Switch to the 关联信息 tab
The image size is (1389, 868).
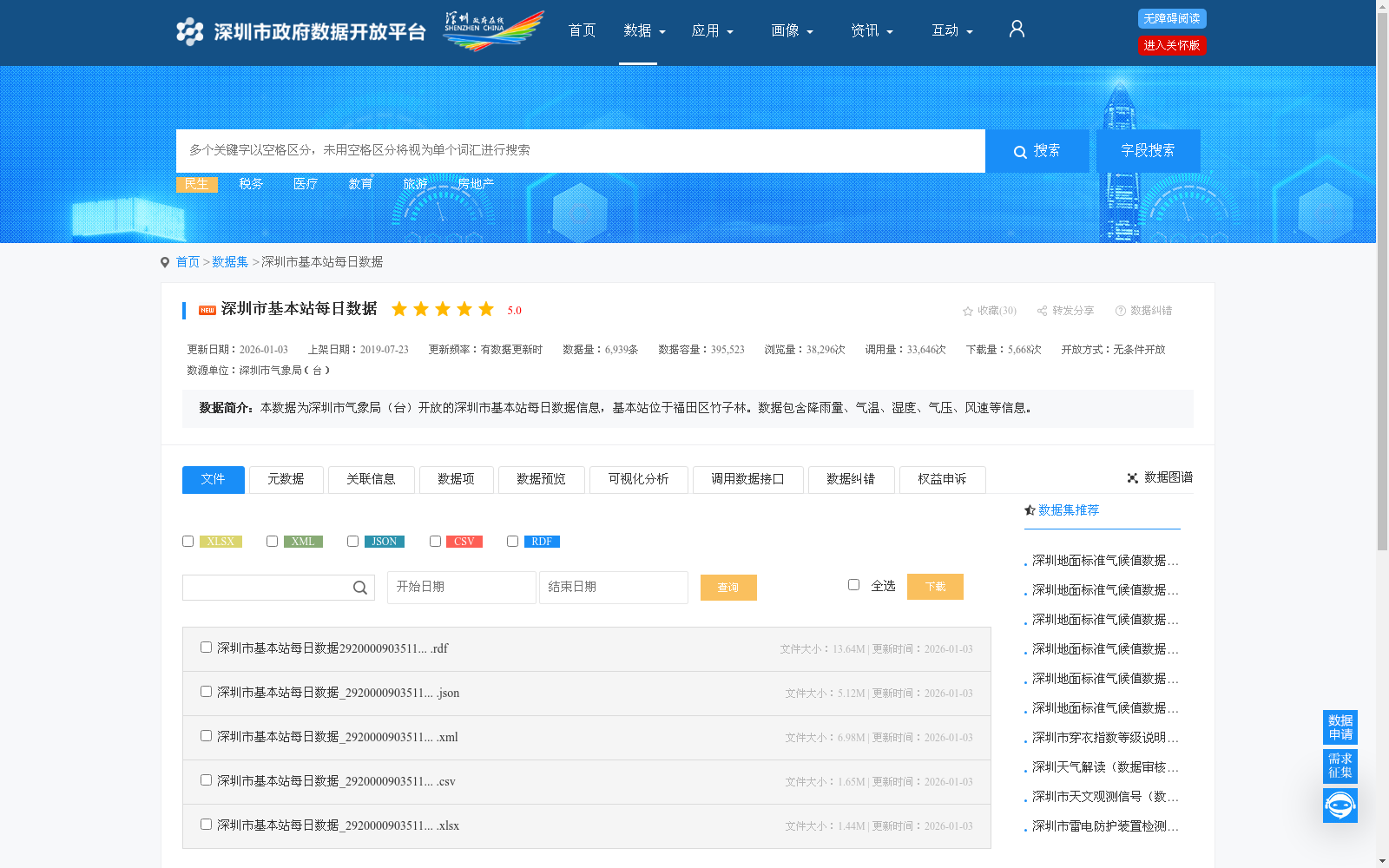point(371,480)
